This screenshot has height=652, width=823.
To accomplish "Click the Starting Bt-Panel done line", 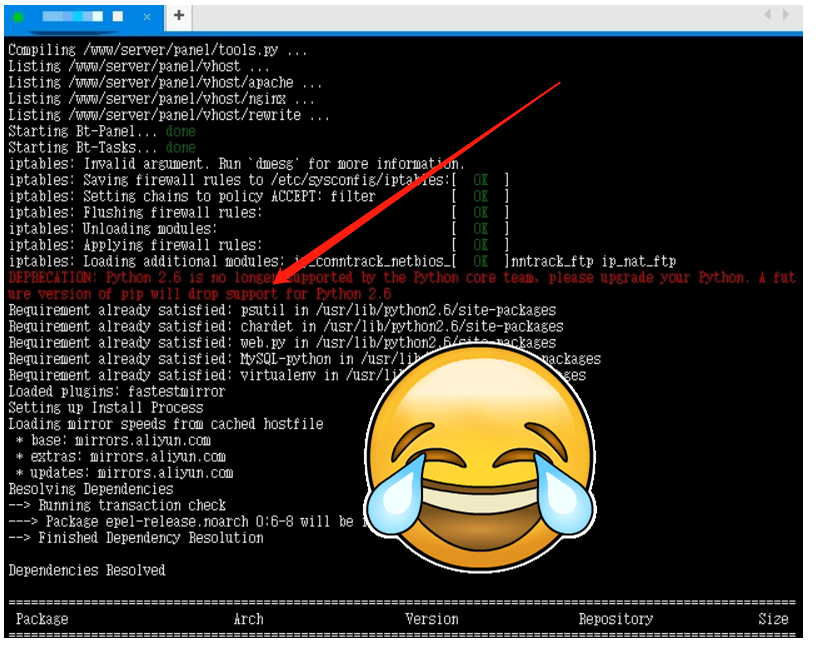I will pos(102,131).
